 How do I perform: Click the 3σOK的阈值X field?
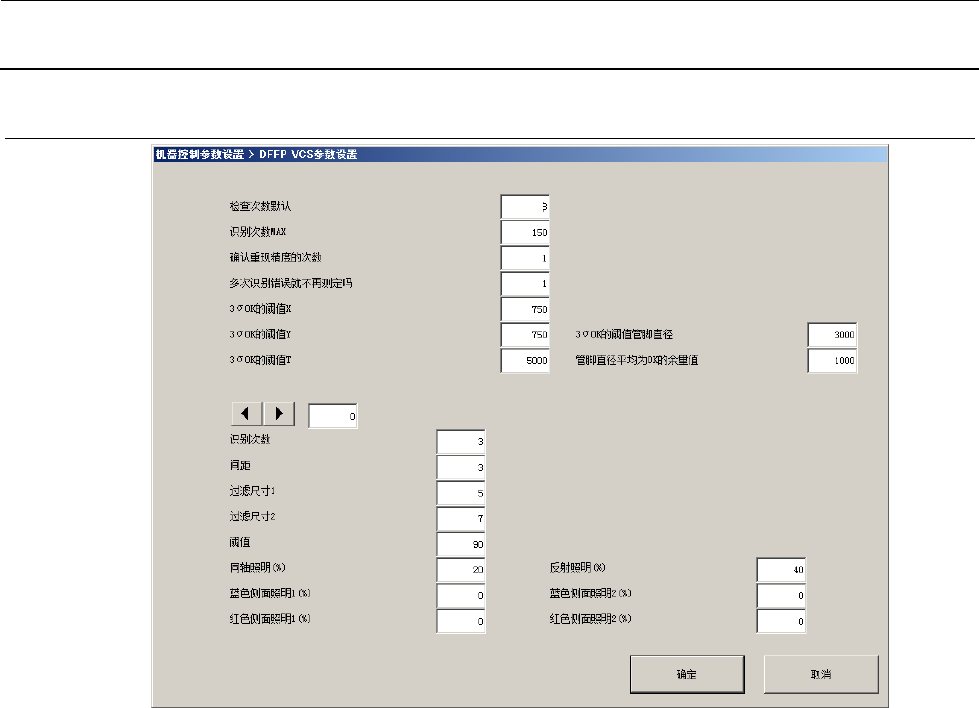525,309
